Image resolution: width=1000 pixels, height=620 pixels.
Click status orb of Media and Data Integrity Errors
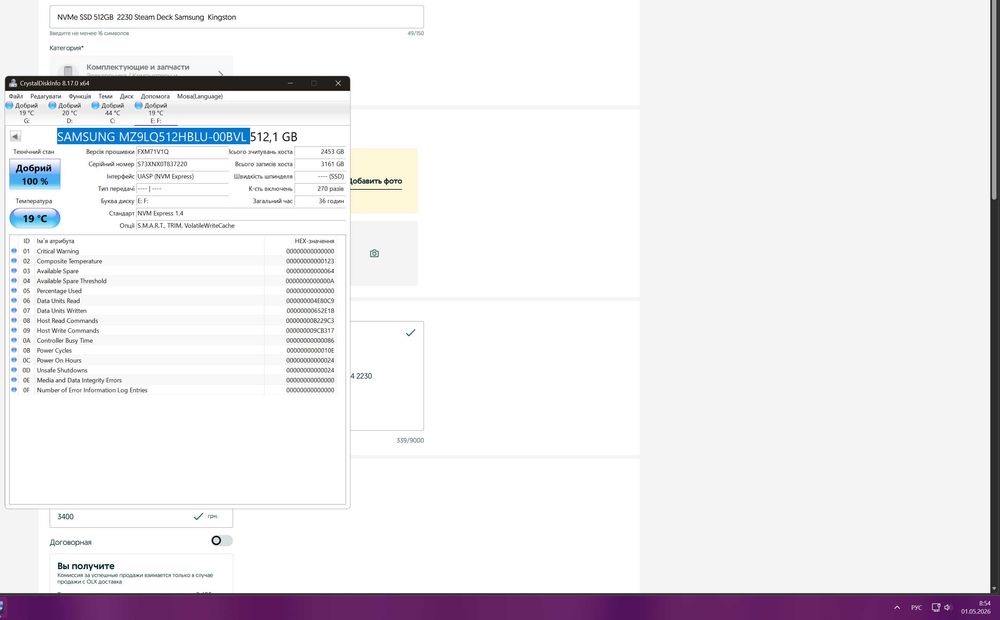pos(14,380)
